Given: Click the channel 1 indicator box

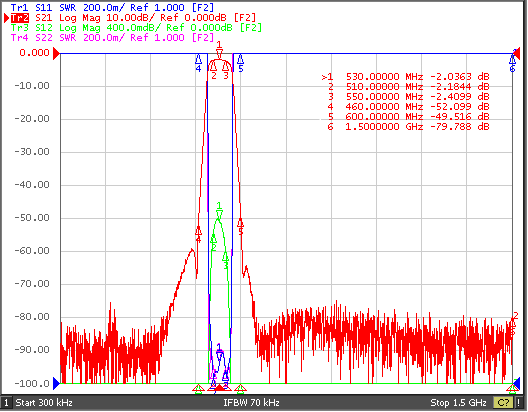Looking at the screenshot, I should [x=6, y=403].
